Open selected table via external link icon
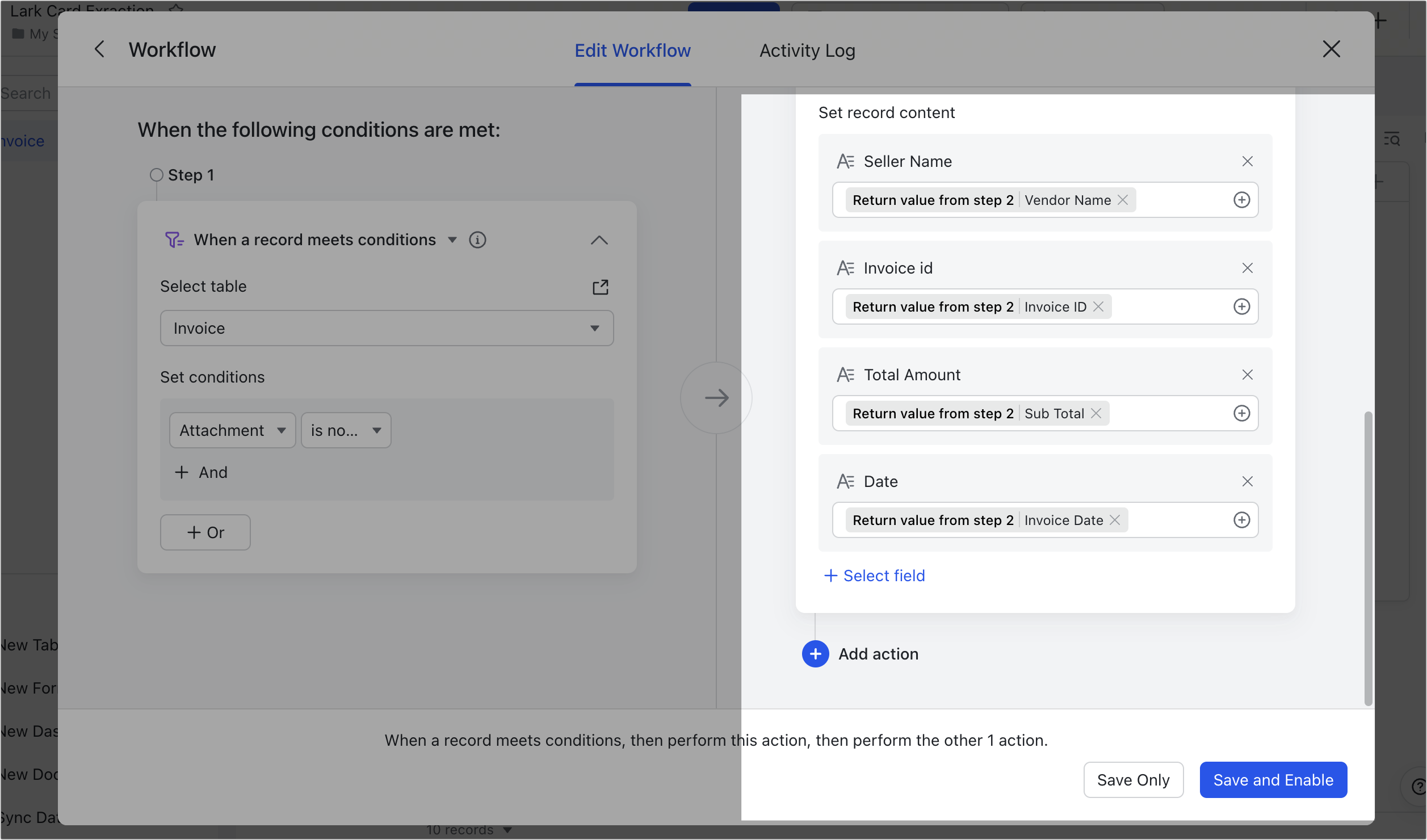1427x840 pixels. (x=600, y=287)
